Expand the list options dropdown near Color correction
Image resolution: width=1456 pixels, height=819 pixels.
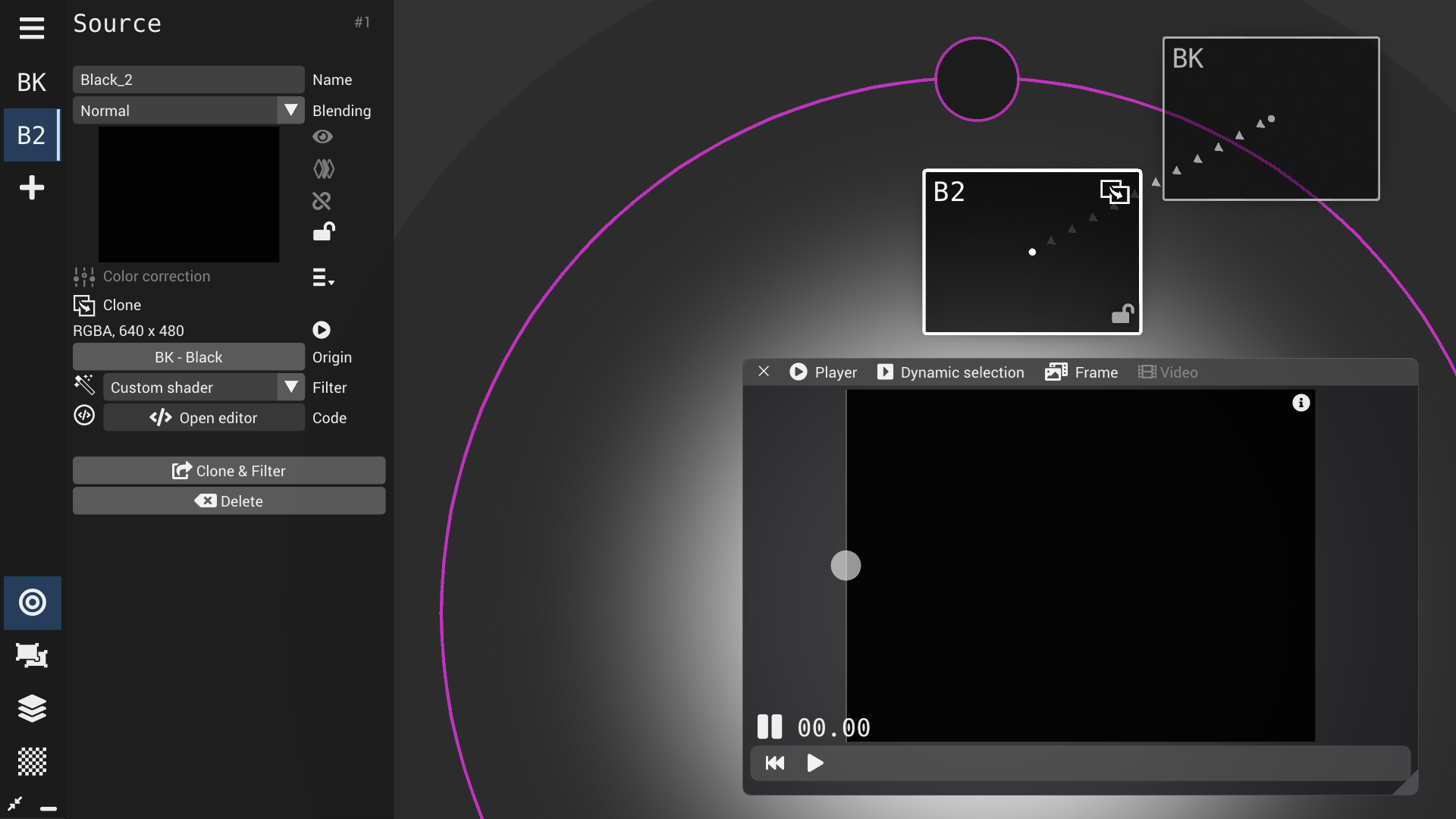(x=322, y=278)
